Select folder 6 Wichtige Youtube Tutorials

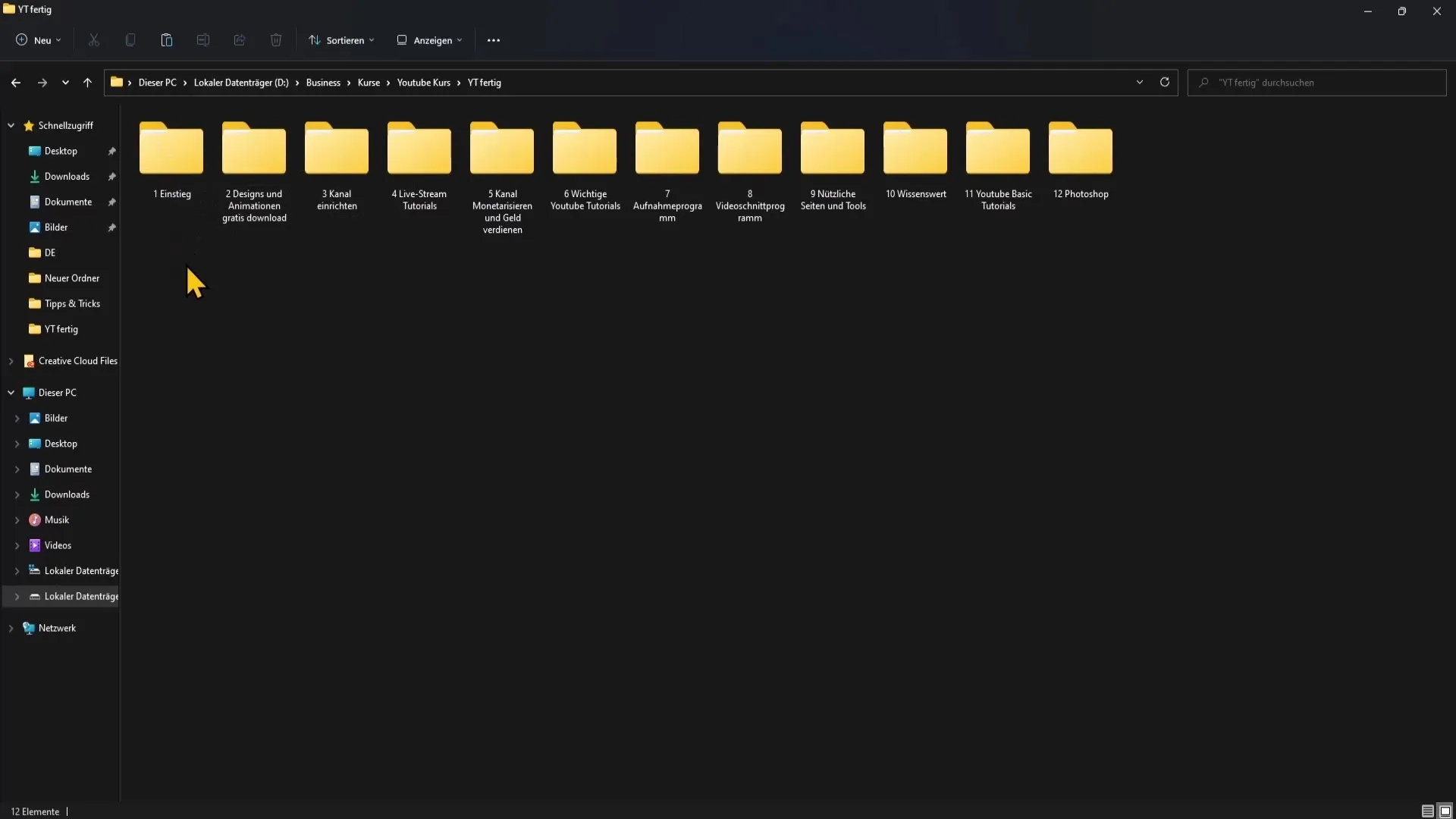click(x=585, y=165)
